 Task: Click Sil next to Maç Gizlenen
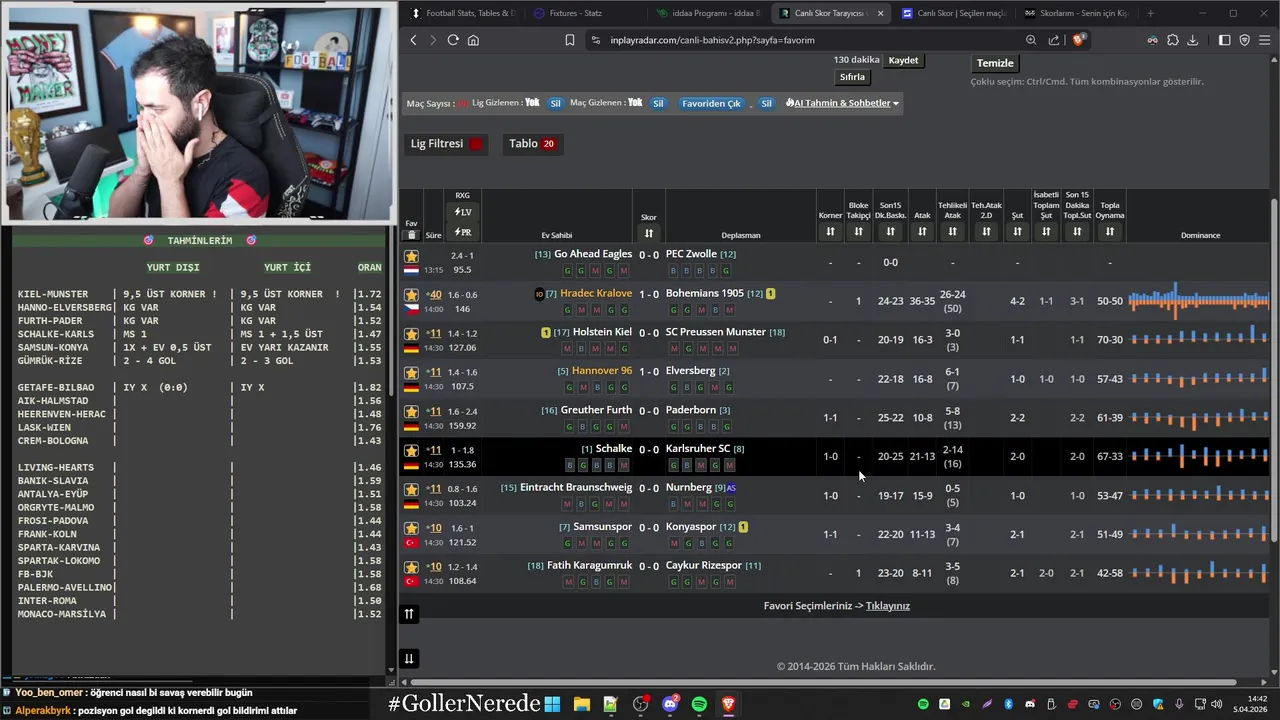pyautogui.click(x=658, y=103)
